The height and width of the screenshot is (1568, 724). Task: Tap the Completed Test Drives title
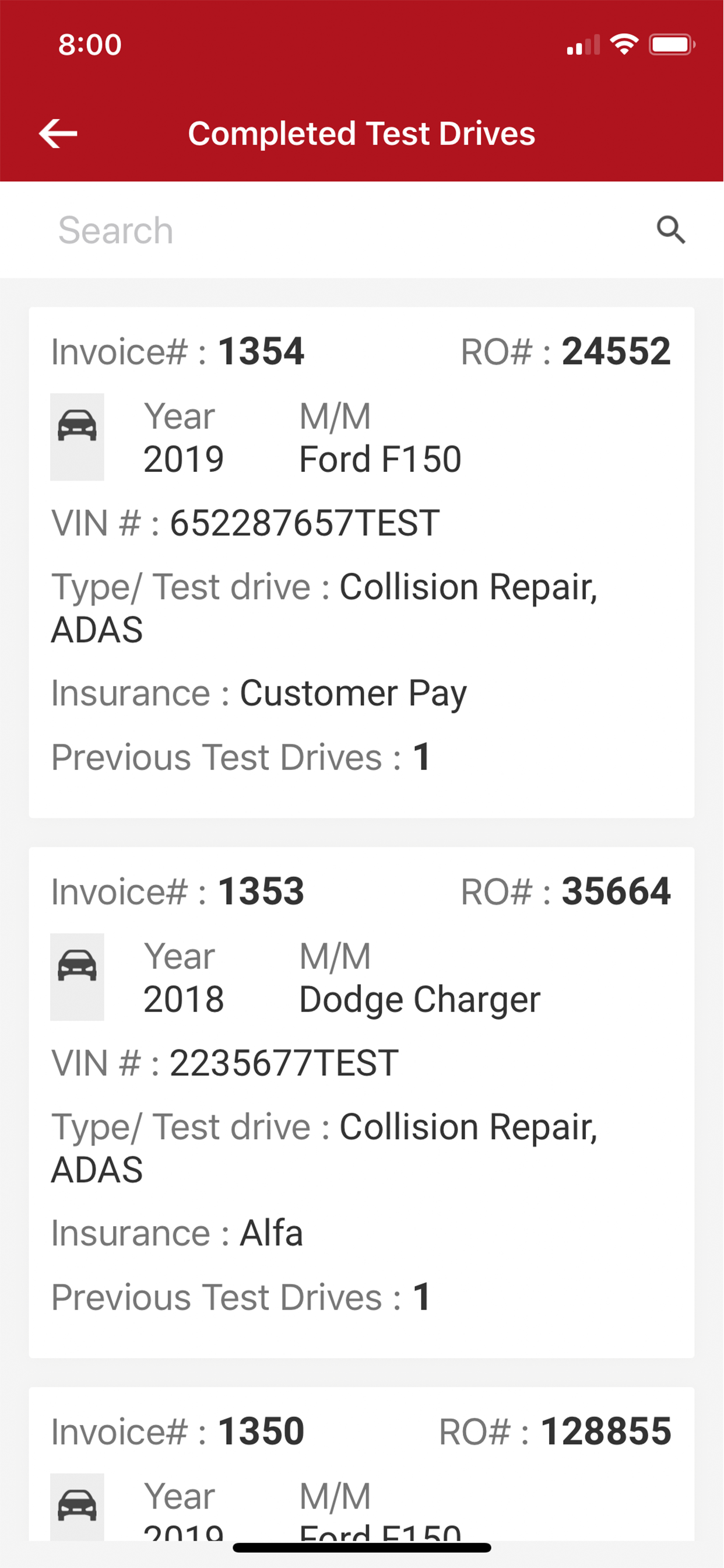(x=361, y=134)
